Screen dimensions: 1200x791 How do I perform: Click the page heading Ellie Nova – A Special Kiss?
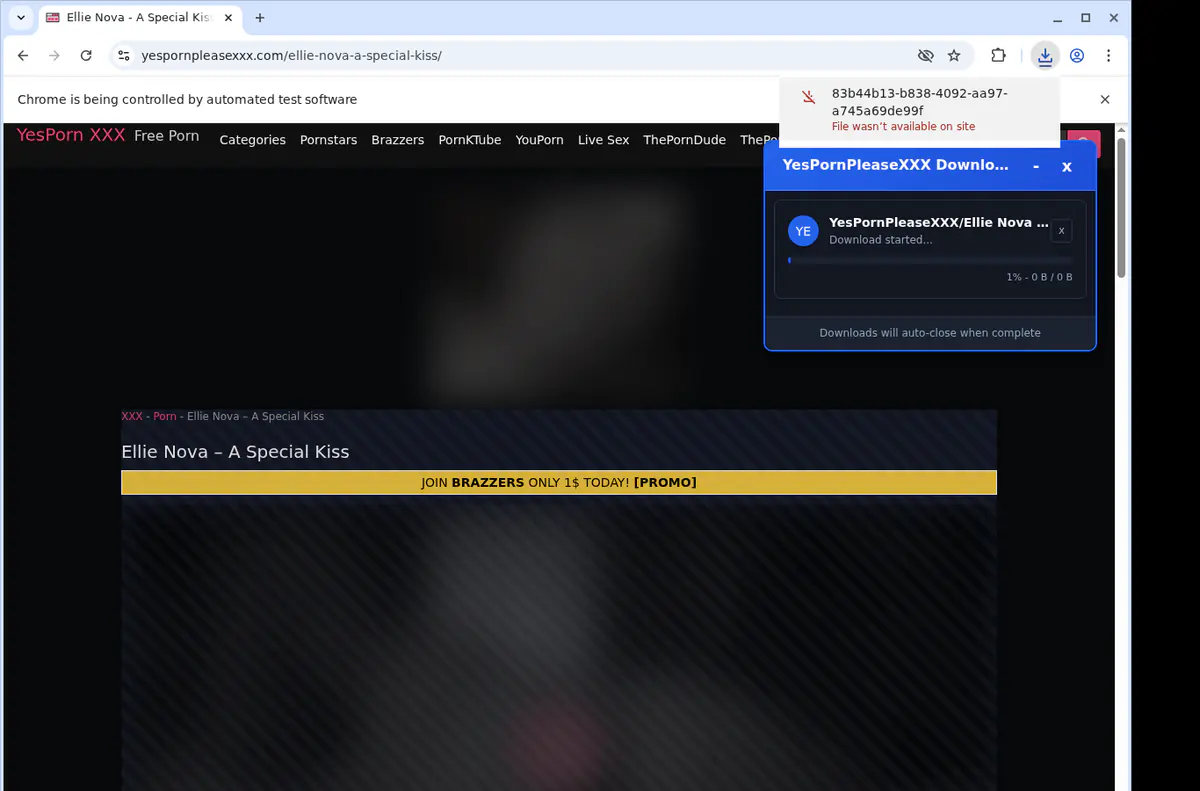(x=235, y=452)
